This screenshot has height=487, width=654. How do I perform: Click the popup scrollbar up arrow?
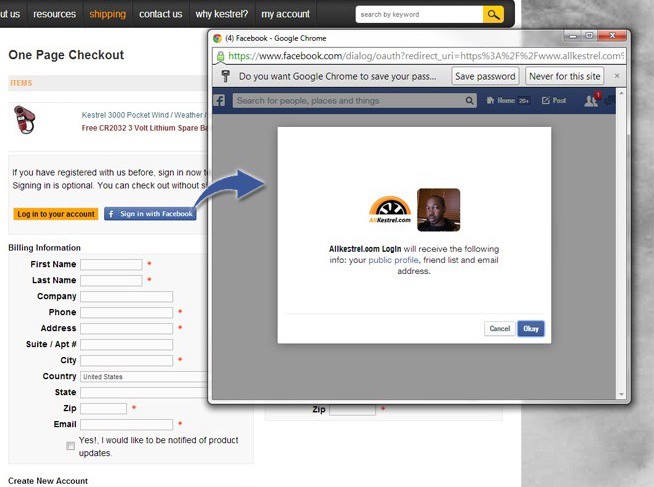click(621, 93)
